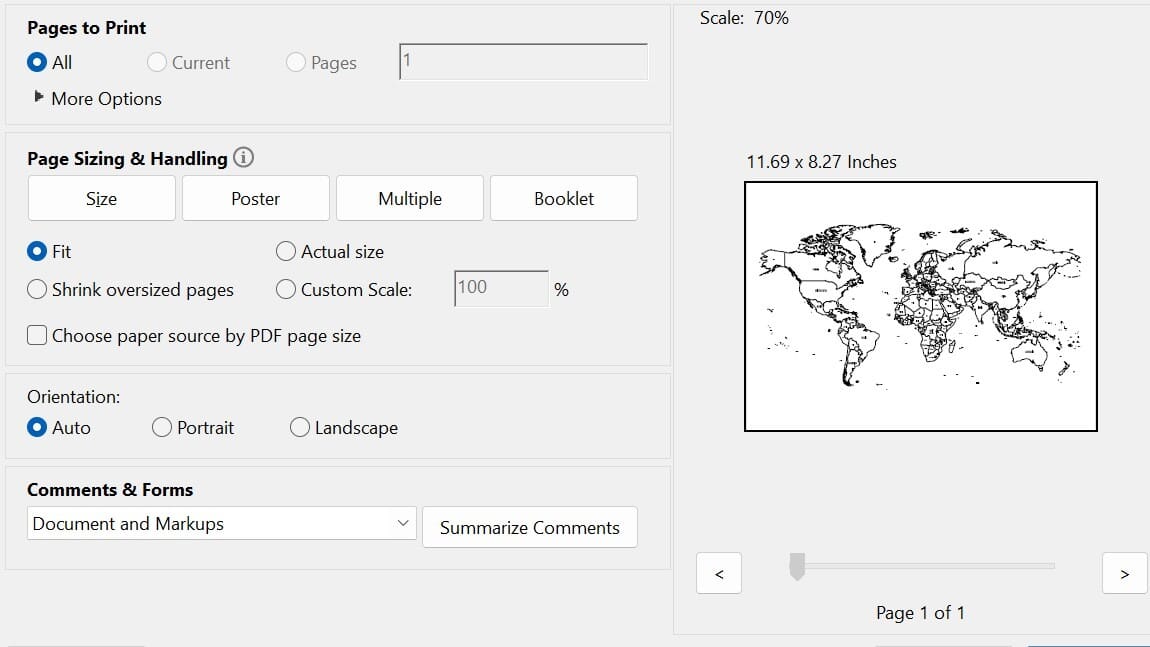This screenshot has height=647, width=1150.
Task: Select the Pages radio option
Action: click(295, 62)
